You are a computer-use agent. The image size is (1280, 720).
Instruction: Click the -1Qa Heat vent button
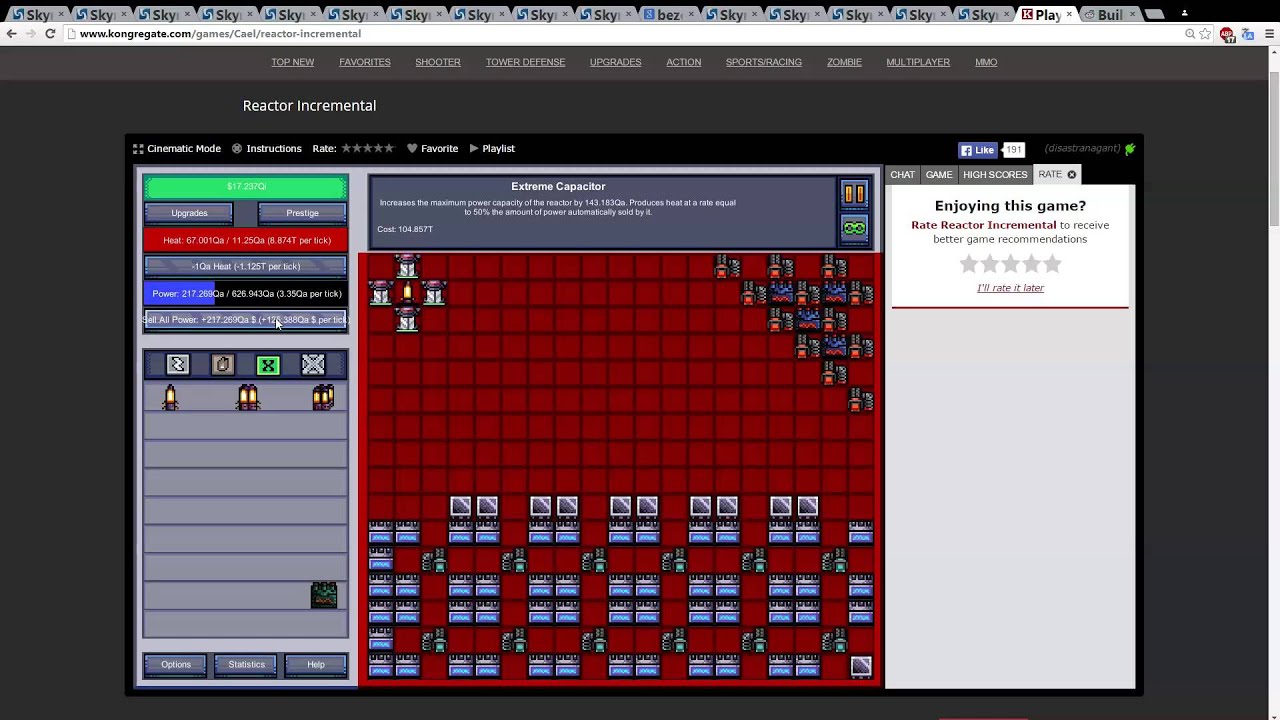pos(246,266)
